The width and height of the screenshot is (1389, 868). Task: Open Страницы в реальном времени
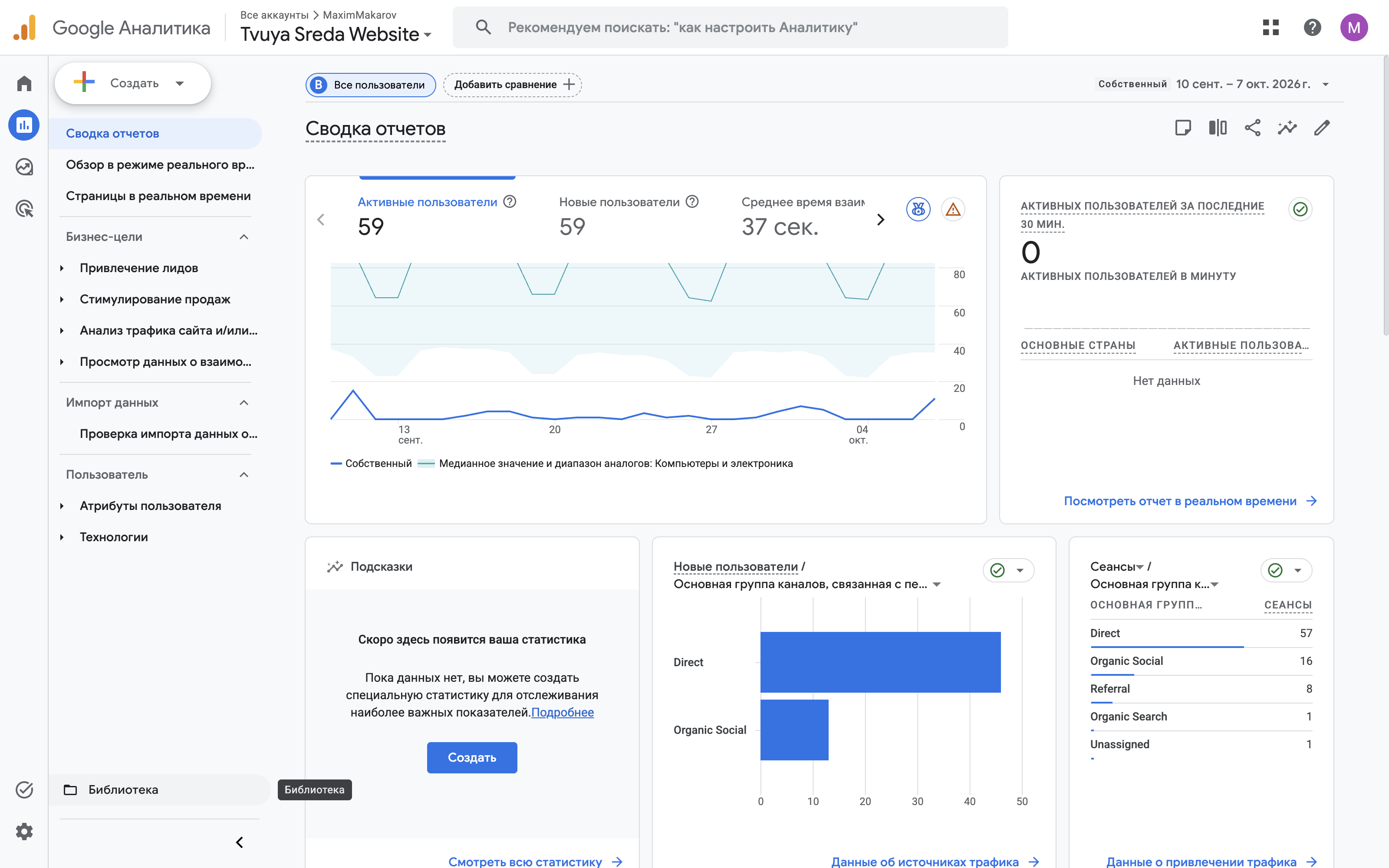pos(158,196)
